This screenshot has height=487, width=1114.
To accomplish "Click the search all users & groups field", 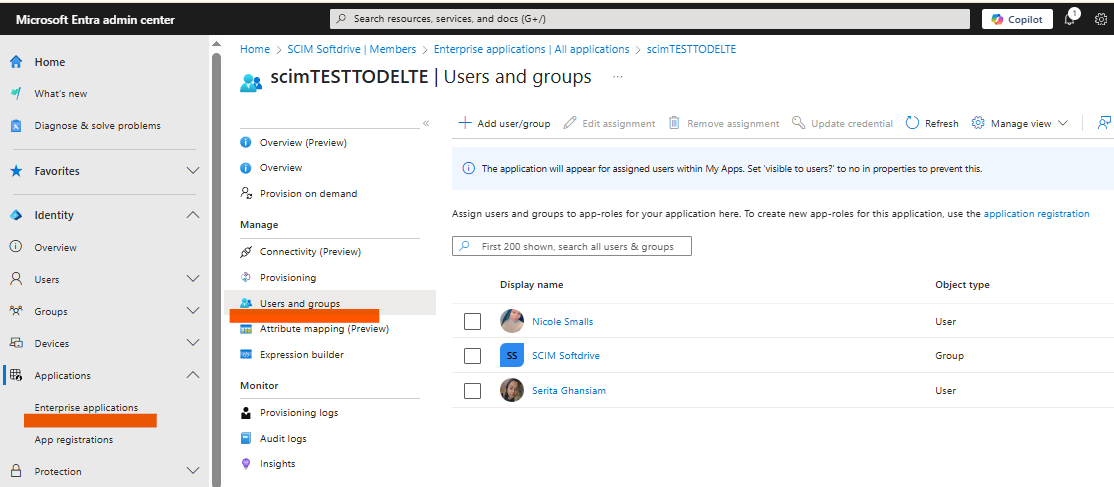I will click(x=572, y=247).
